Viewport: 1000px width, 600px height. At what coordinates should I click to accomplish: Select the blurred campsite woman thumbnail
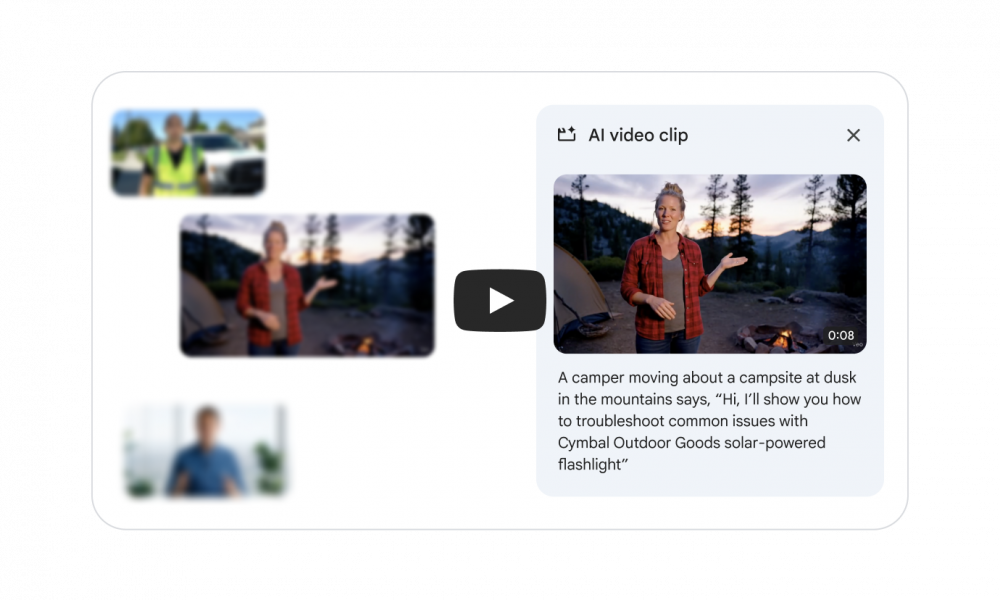(x=307, y=285)
